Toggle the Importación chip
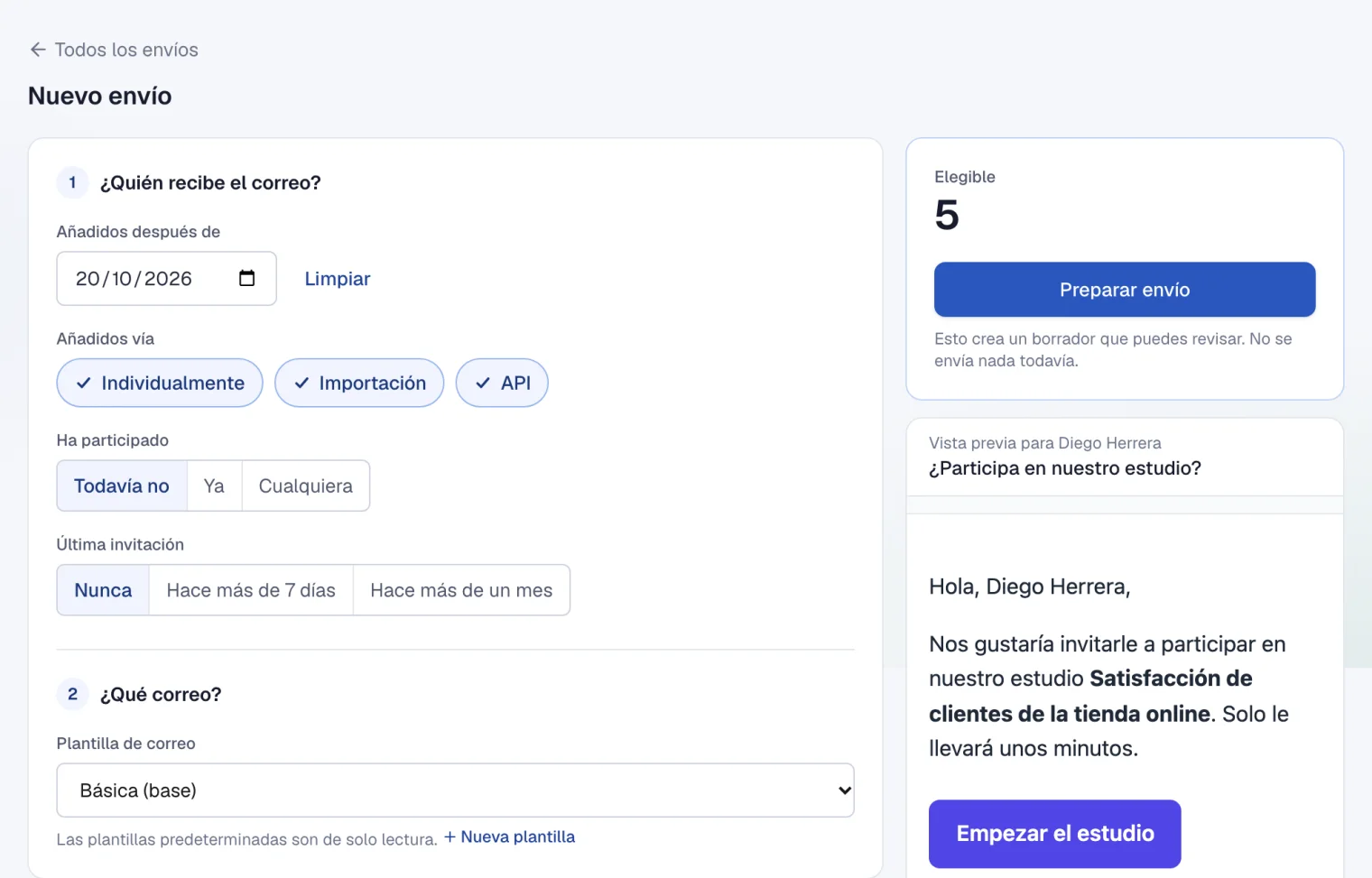 tap(359, 383)
